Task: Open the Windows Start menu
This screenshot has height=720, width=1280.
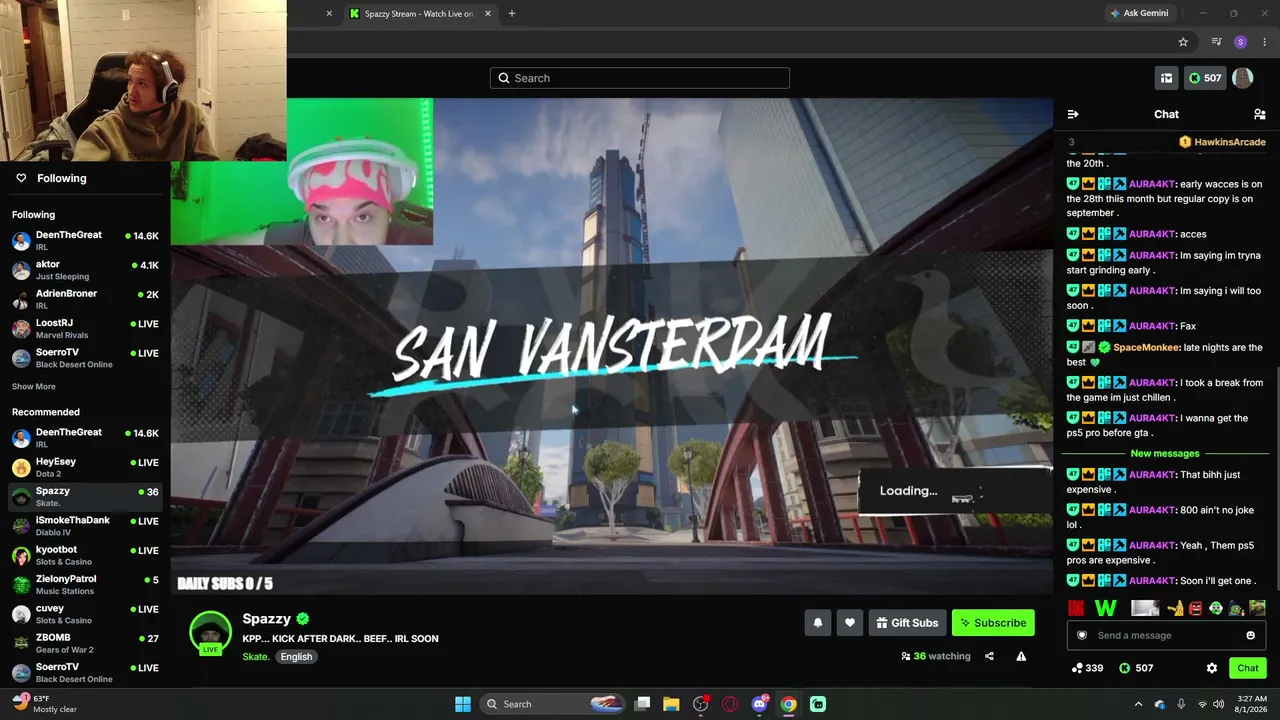Action: click(463, 704)
